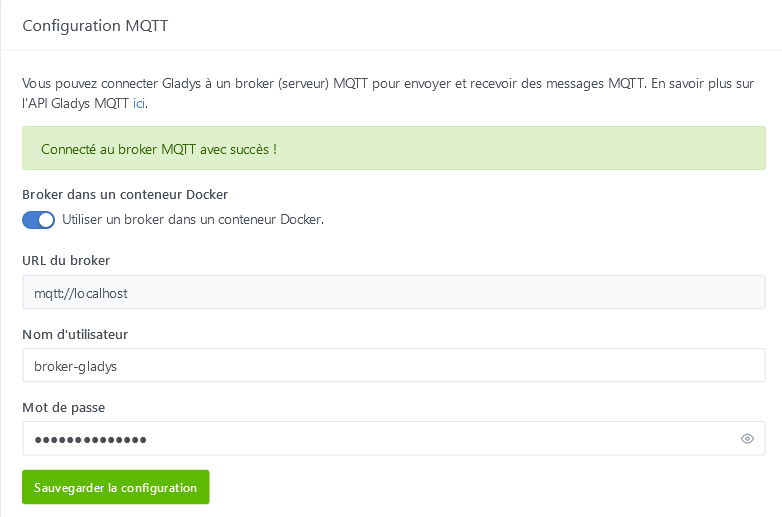The image size is (782, 517).
Task: Disable the Docker container broker switch
Action: pos(38,220)
